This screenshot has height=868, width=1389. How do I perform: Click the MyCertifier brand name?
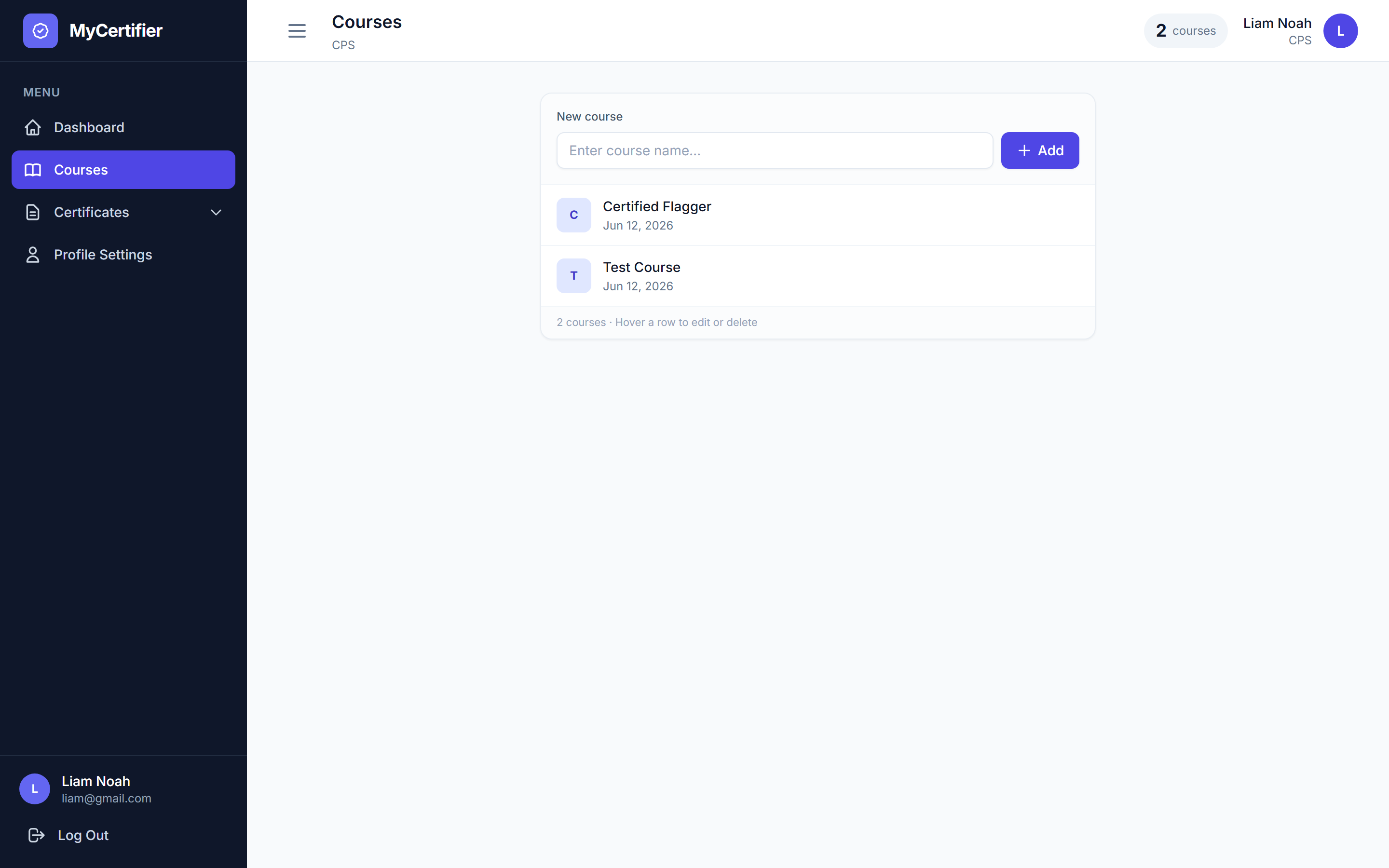pyautogui.click(x=116, y=30)
